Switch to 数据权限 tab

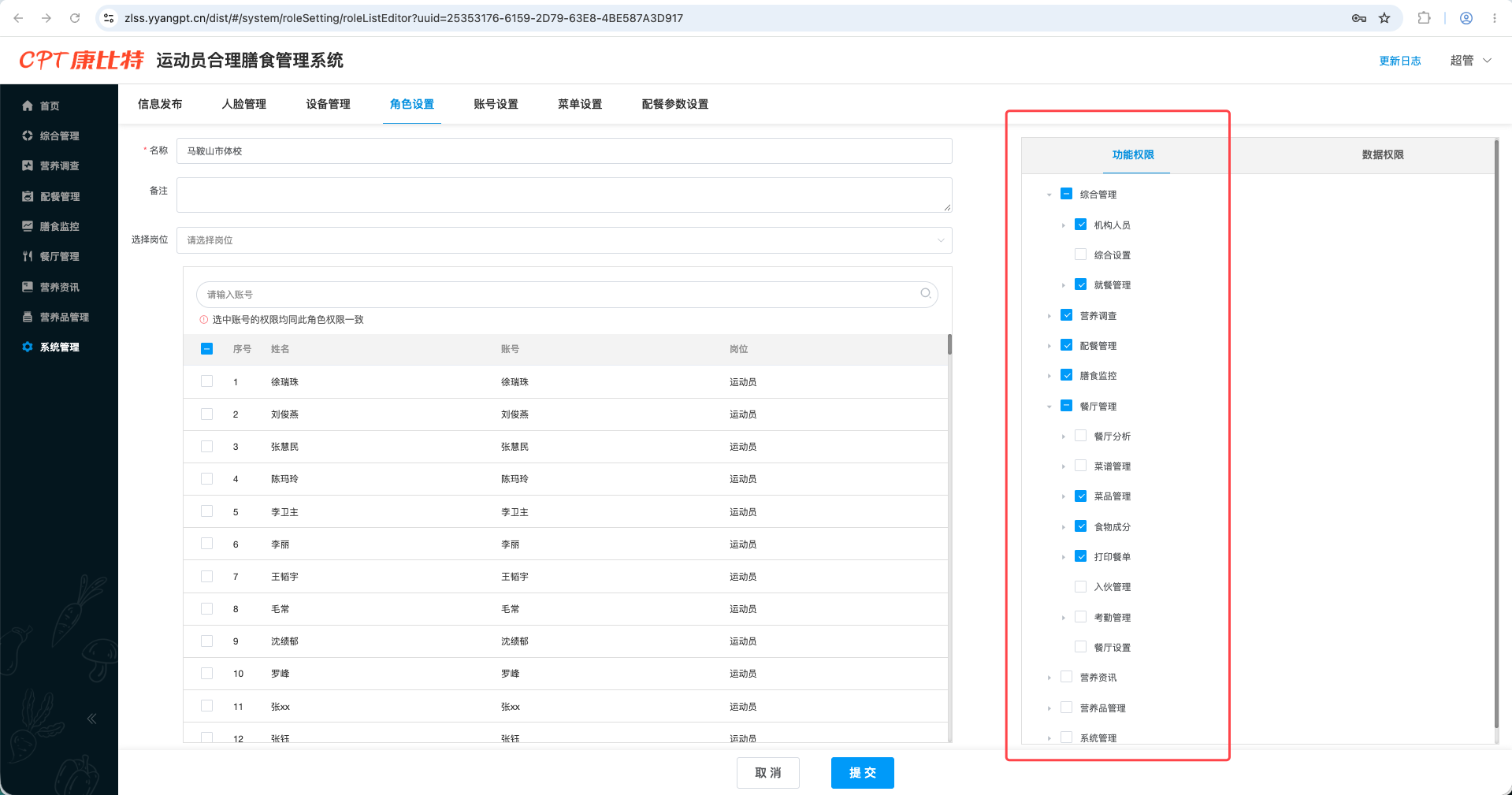[x=1383, y=154]
